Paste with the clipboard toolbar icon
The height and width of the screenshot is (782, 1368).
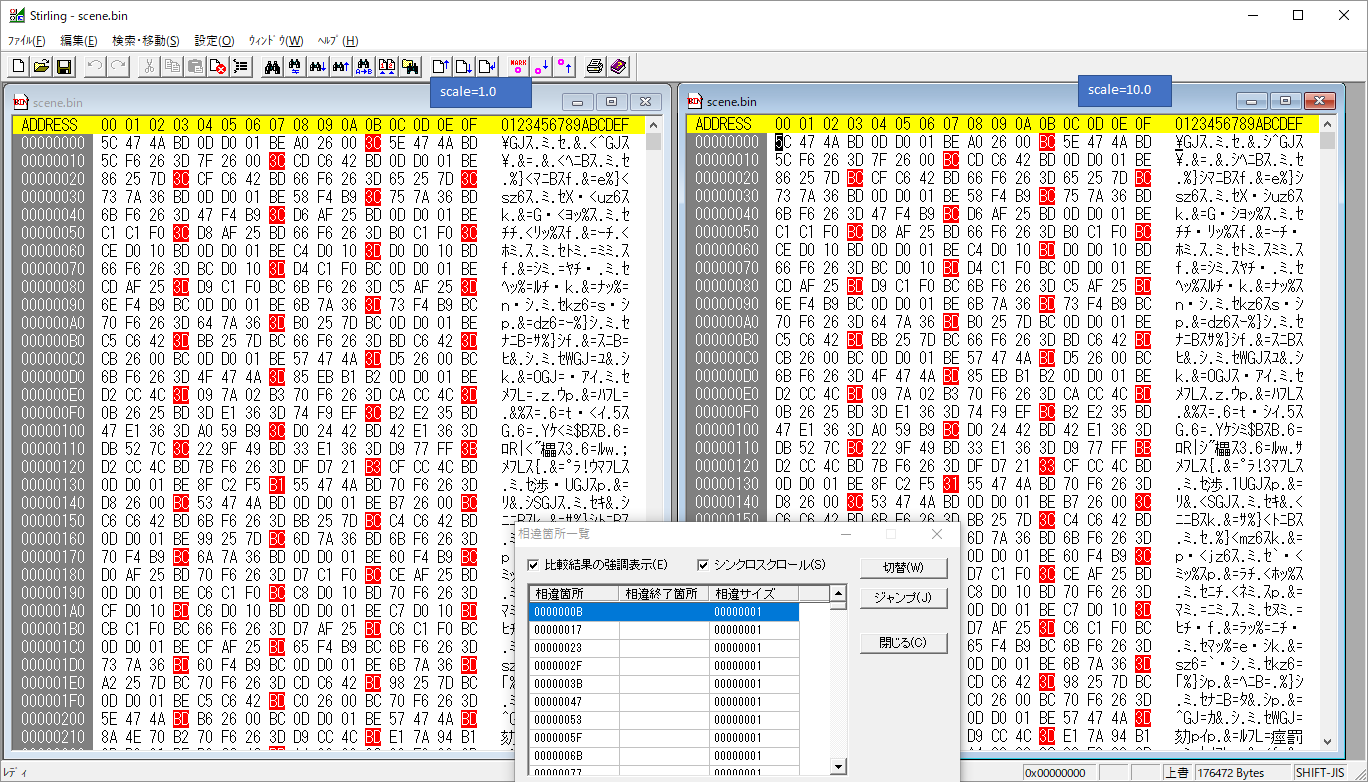[195, 67]
